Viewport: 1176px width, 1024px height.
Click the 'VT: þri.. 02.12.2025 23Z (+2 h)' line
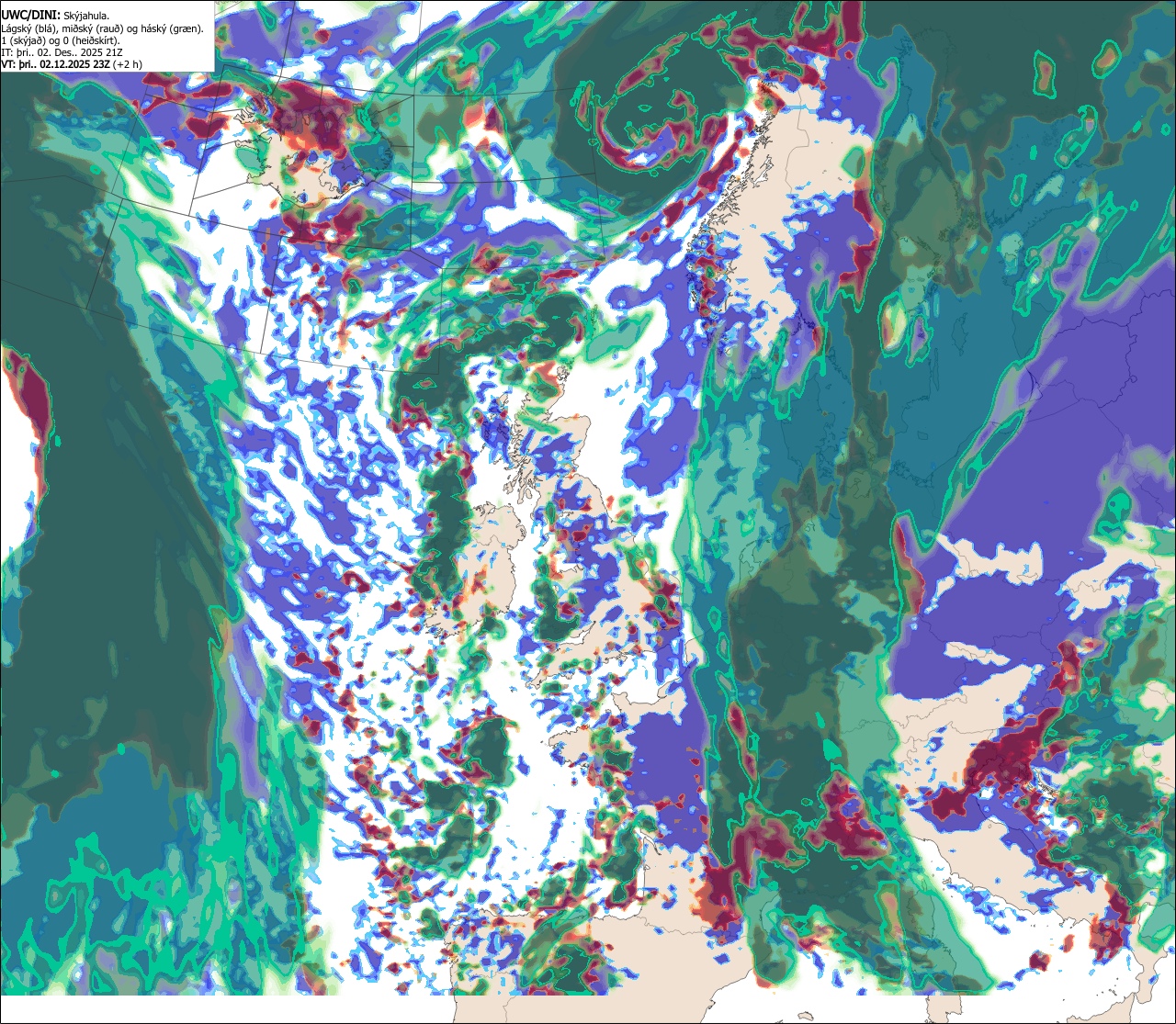pyautogui.click(x=72, y=64)
